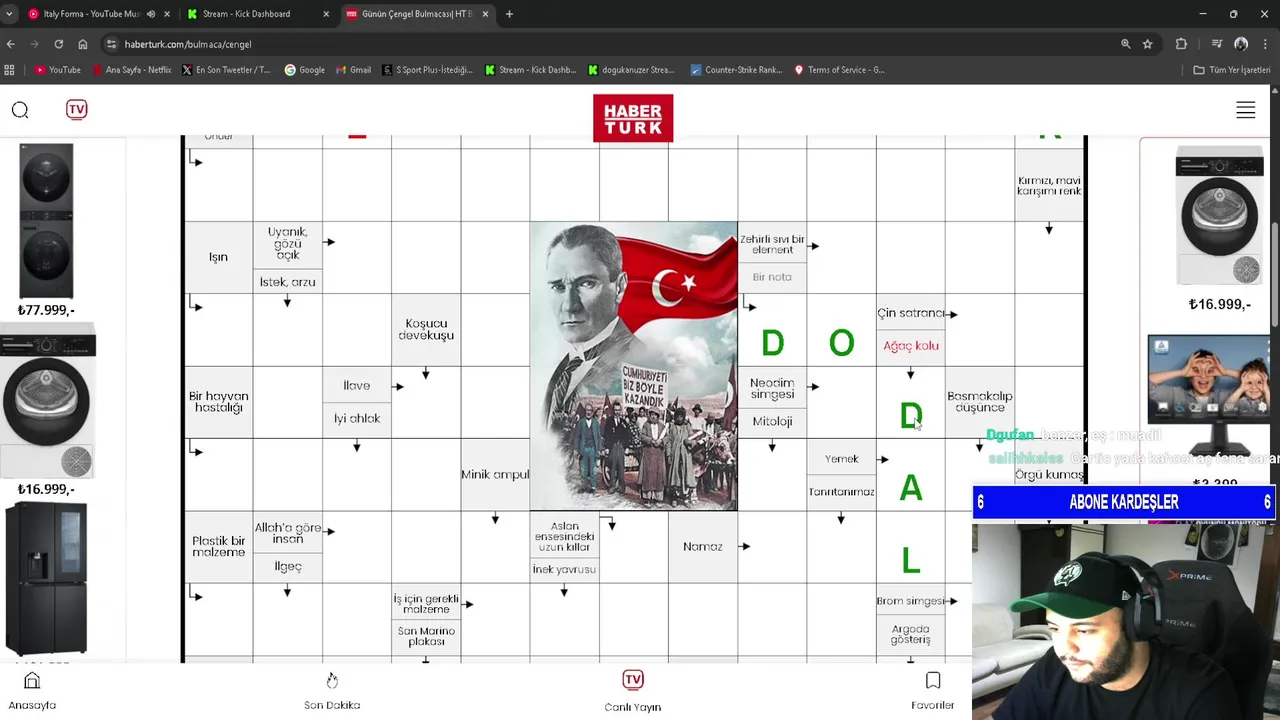This screenshot has width=1280, height=720.
Task: Open the Chrome three-dot menu
Action: tap(1266, 44)
